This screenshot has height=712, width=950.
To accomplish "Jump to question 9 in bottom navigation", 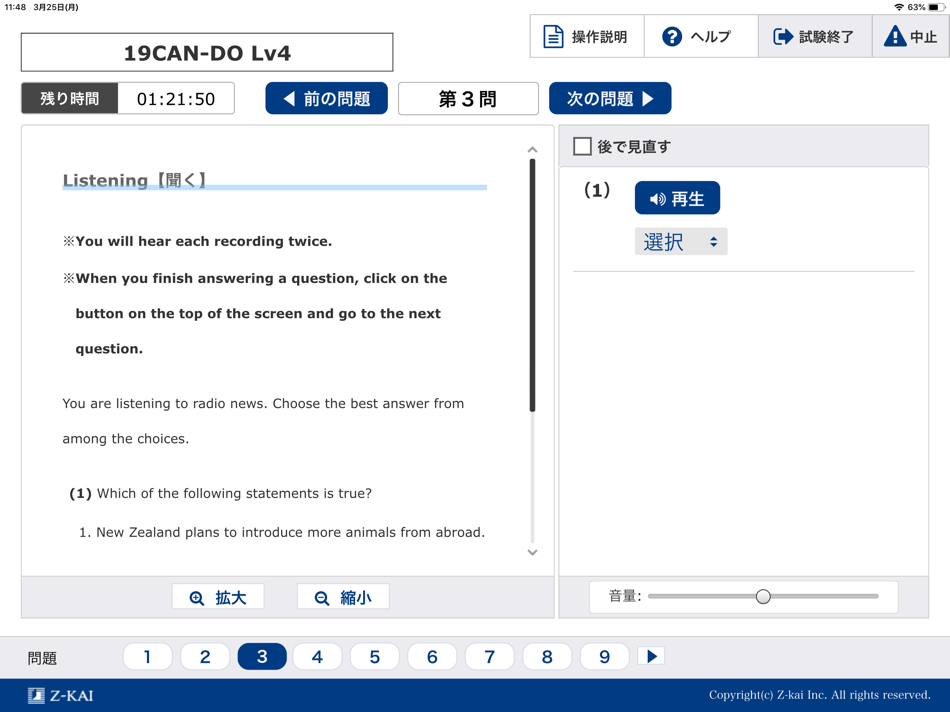I will point(605,656).
